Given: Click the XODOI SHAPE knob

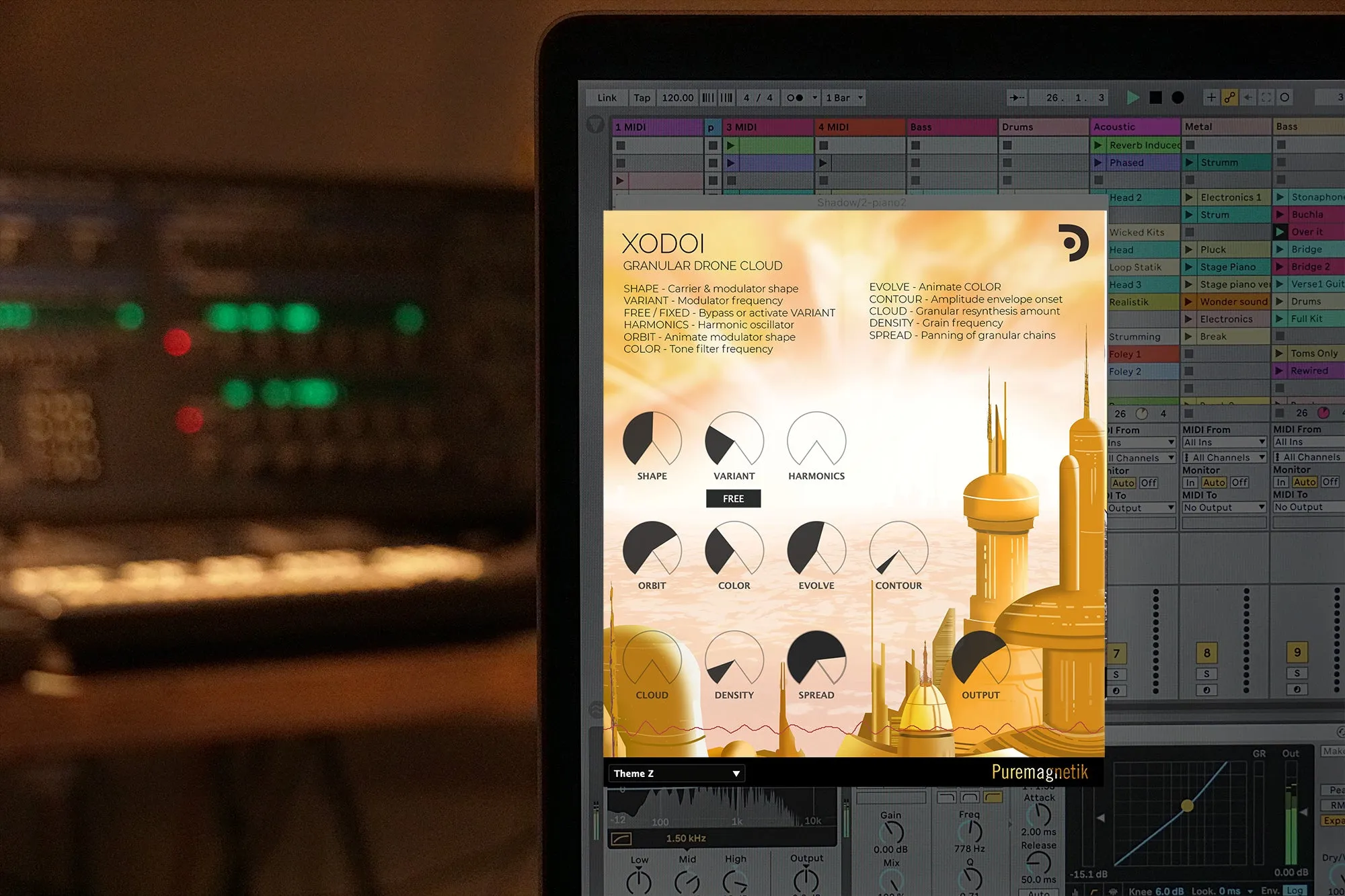Looking at the screenshot, I should [652, 440].
